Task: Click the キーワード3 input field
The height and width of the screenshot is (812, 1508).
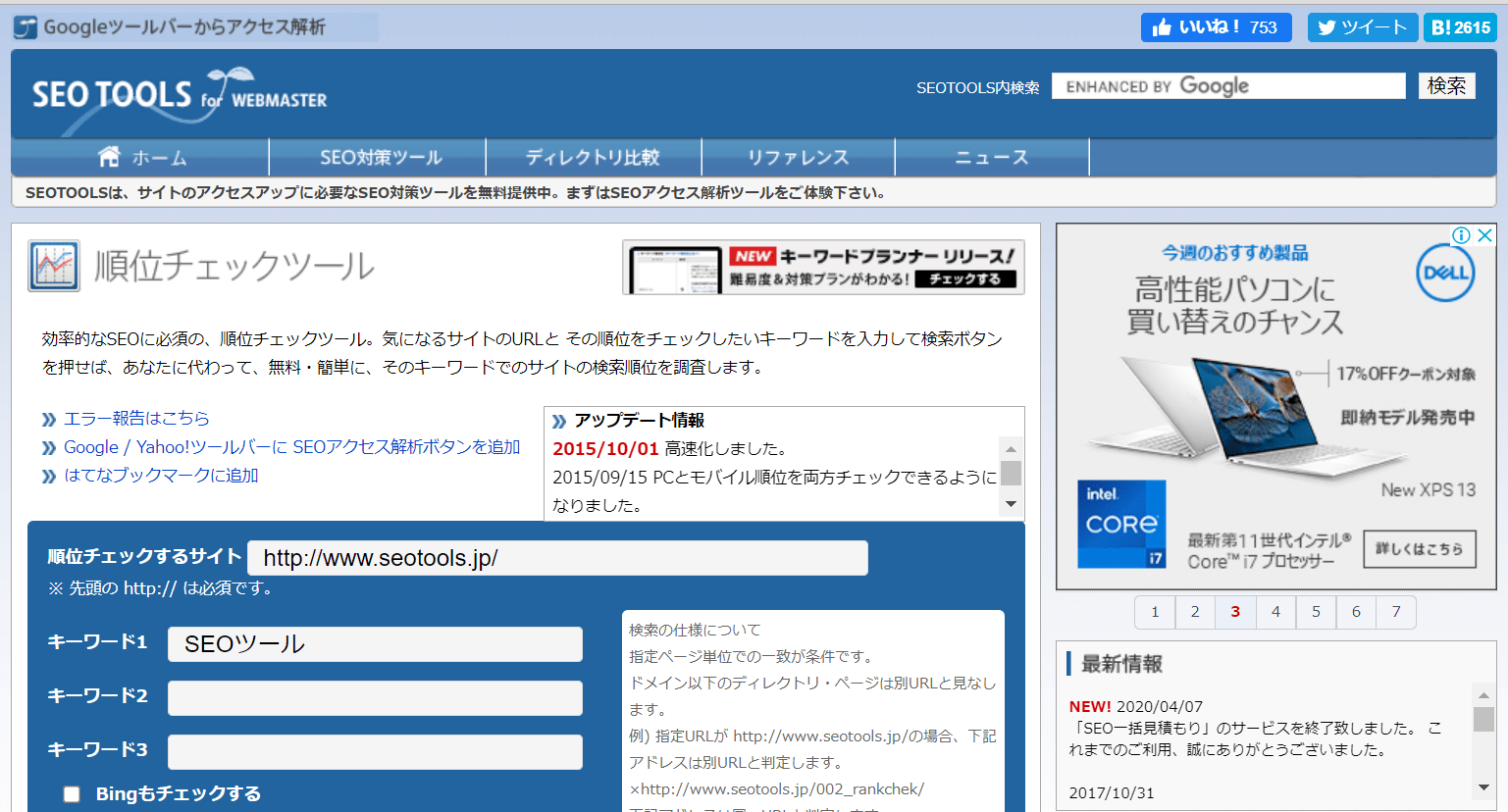Action: pos(375,752)
